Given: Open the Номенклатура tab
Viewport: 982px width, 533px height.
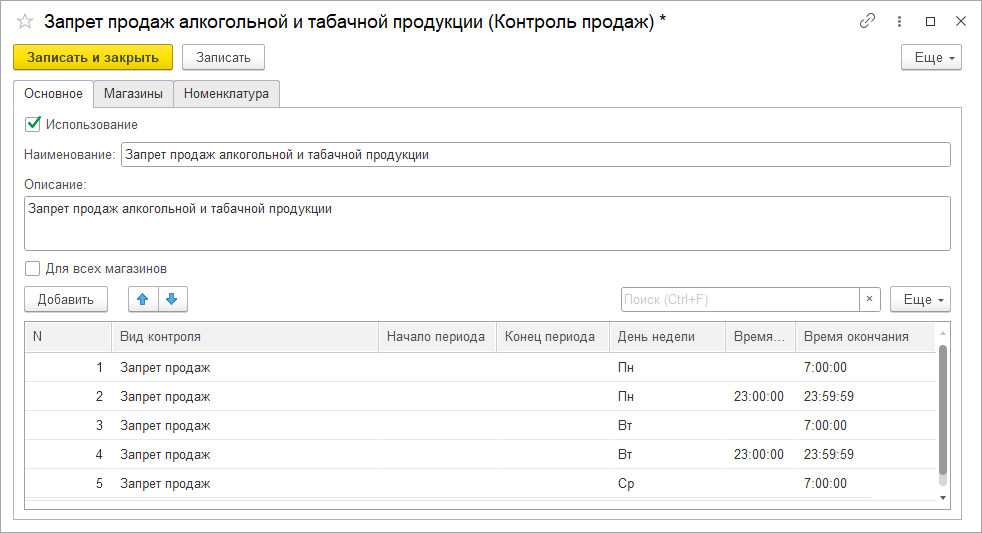Looking at the screenshot, I should [x=226, y=94].
